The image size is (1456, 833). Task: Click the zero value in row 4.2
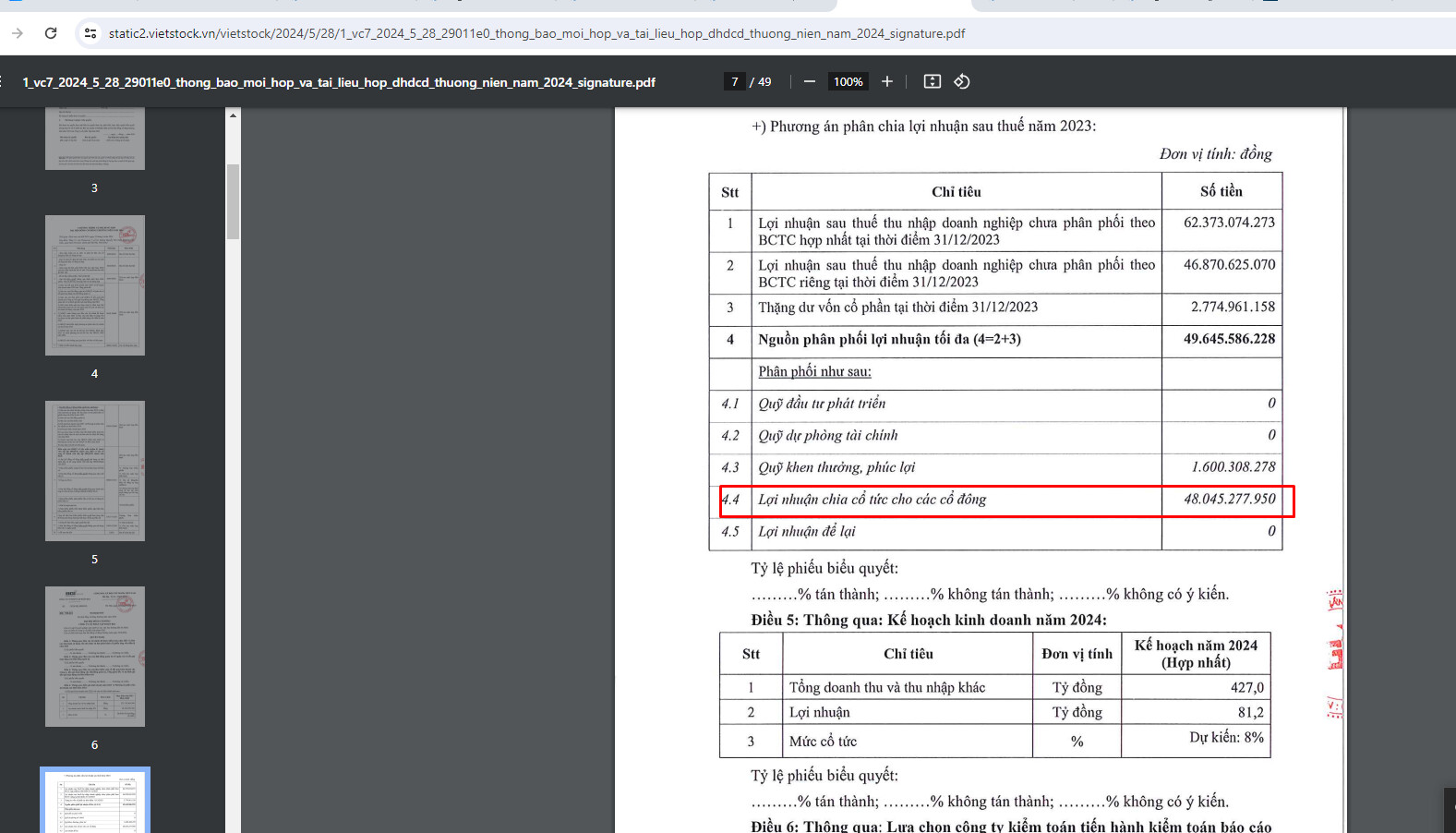pos(1271,435)
